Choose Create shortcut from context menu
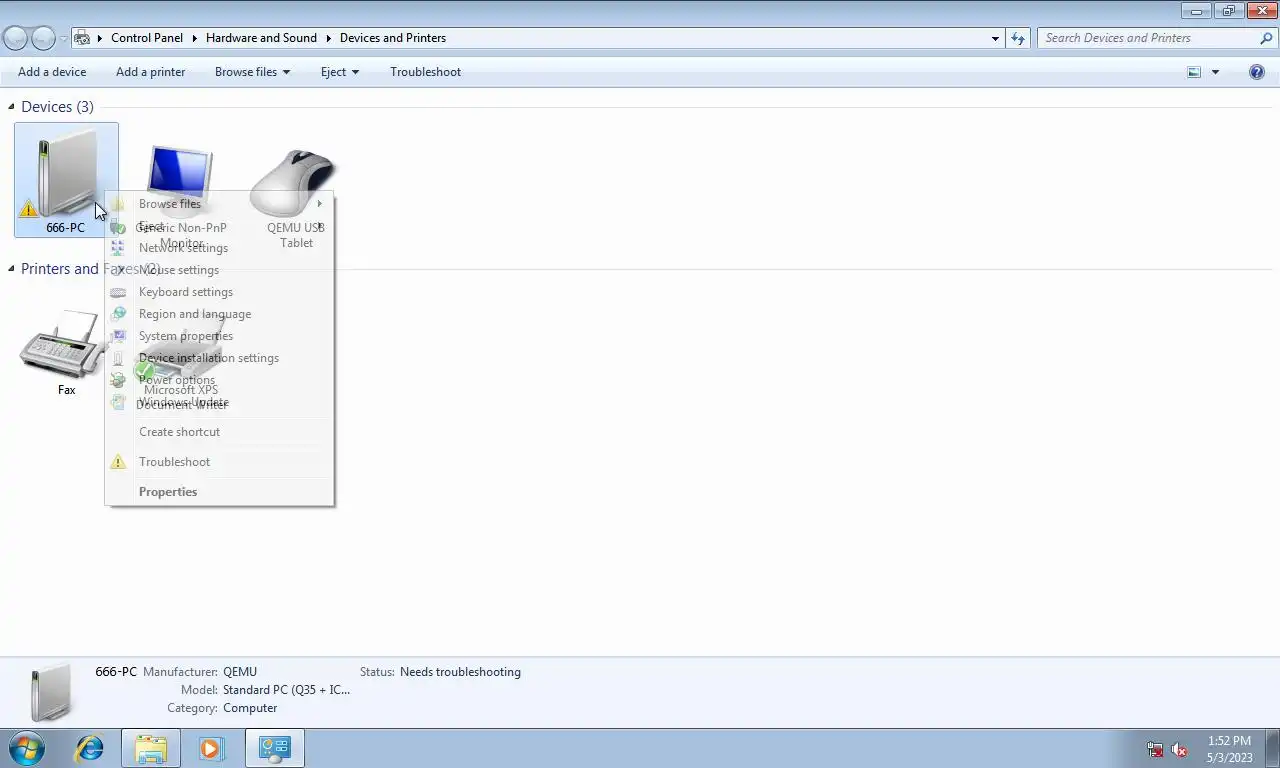This screenshot has height=768, width=1280. [219, 432]
